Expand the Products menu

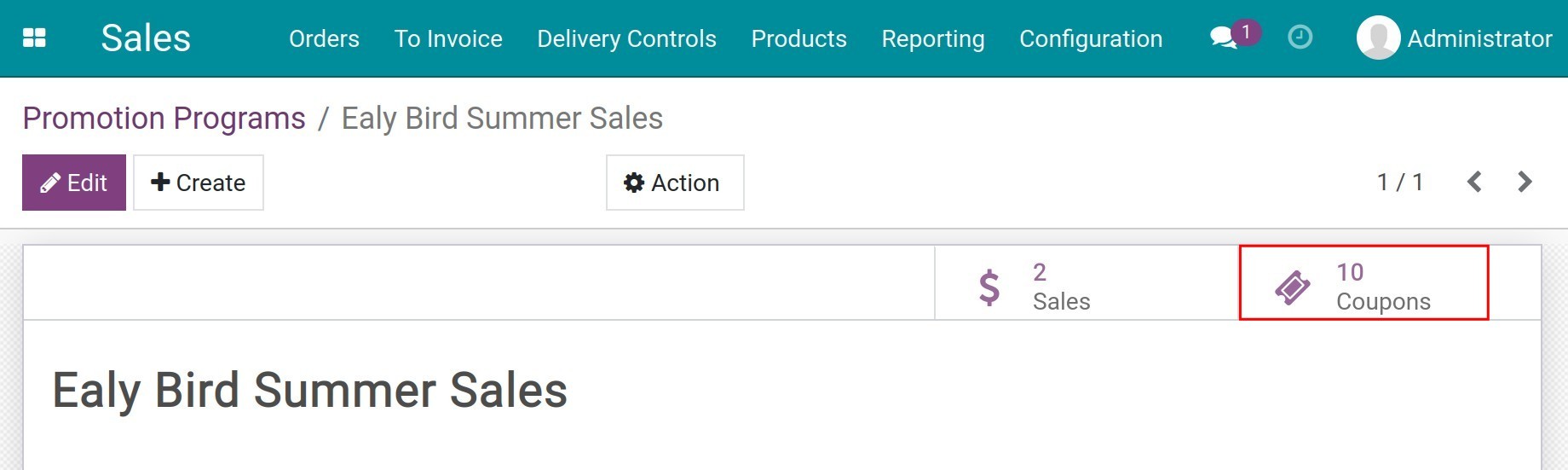click(x=798, y=38)
